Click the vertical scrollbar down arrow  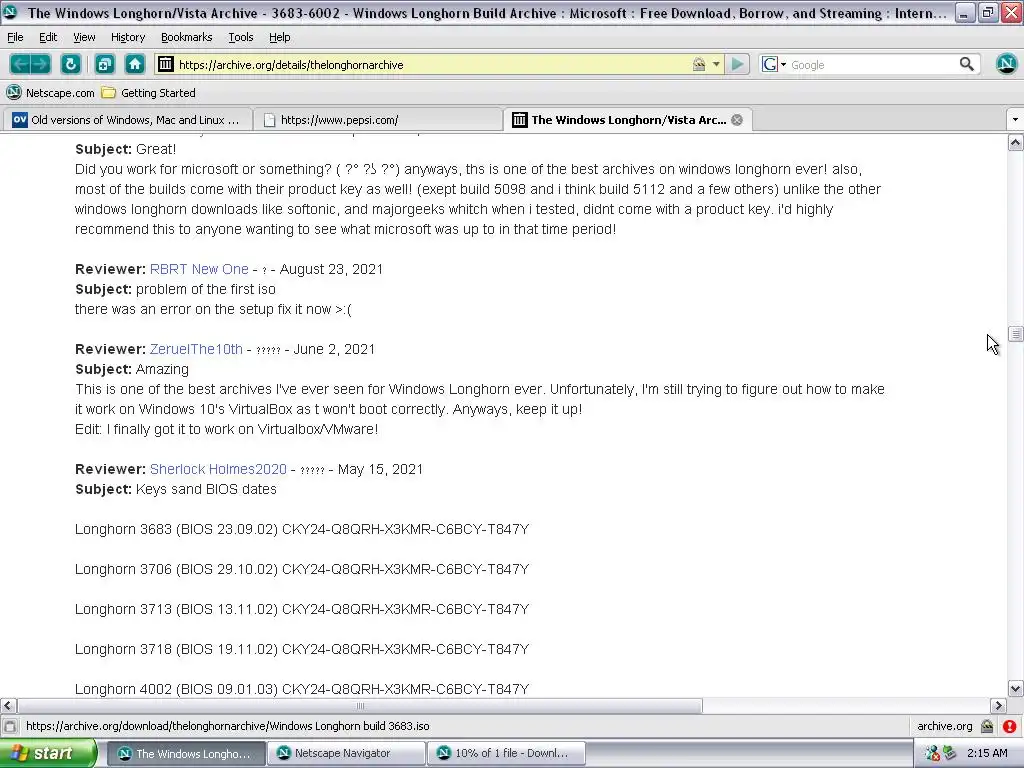point(1015,688)
